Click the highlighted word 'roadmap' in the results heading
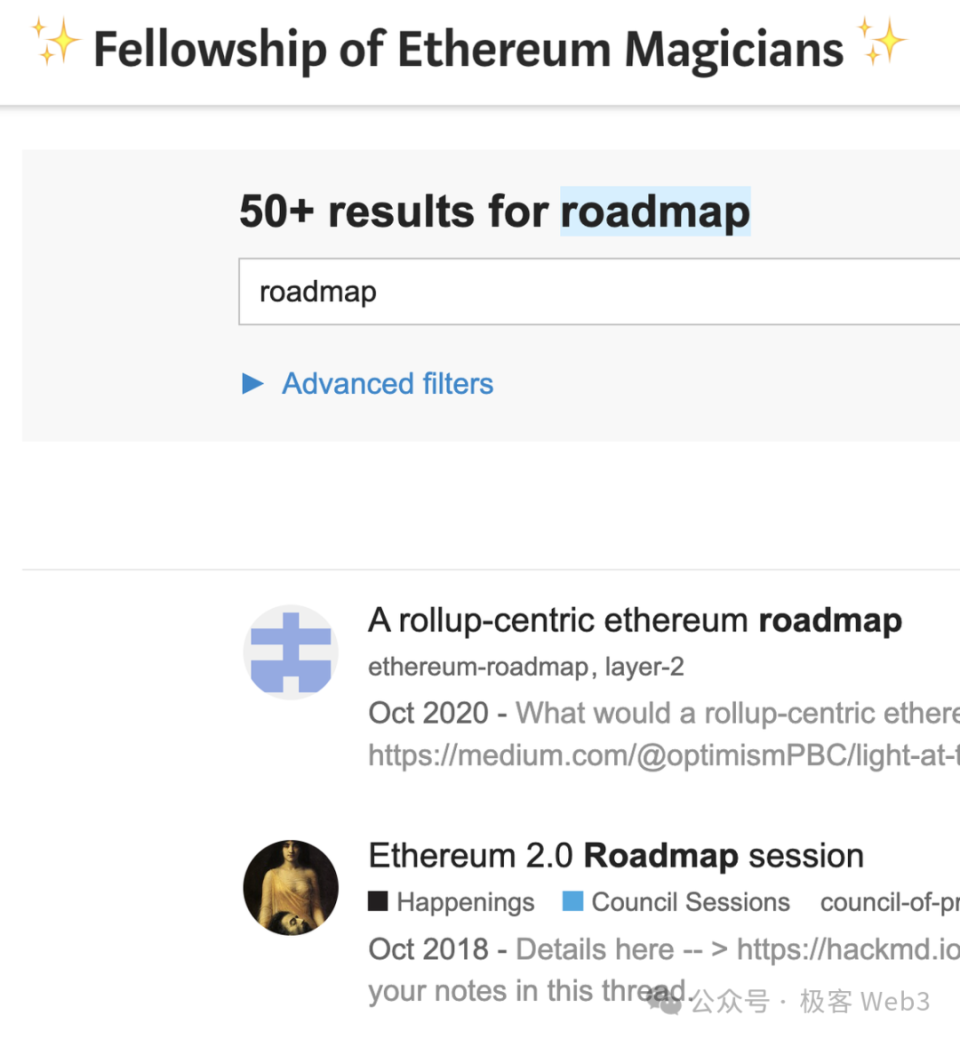 pyautogui.click(x=655, y=210)
